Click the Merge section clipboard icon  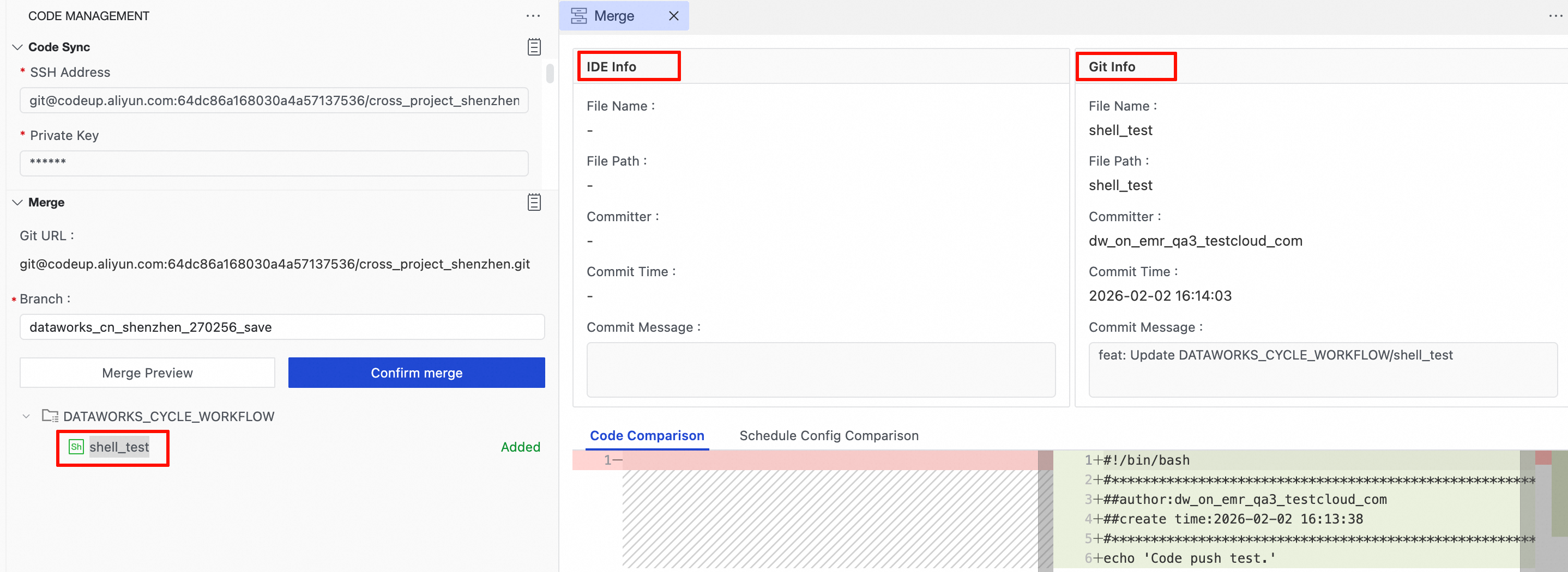coord(534,202)
